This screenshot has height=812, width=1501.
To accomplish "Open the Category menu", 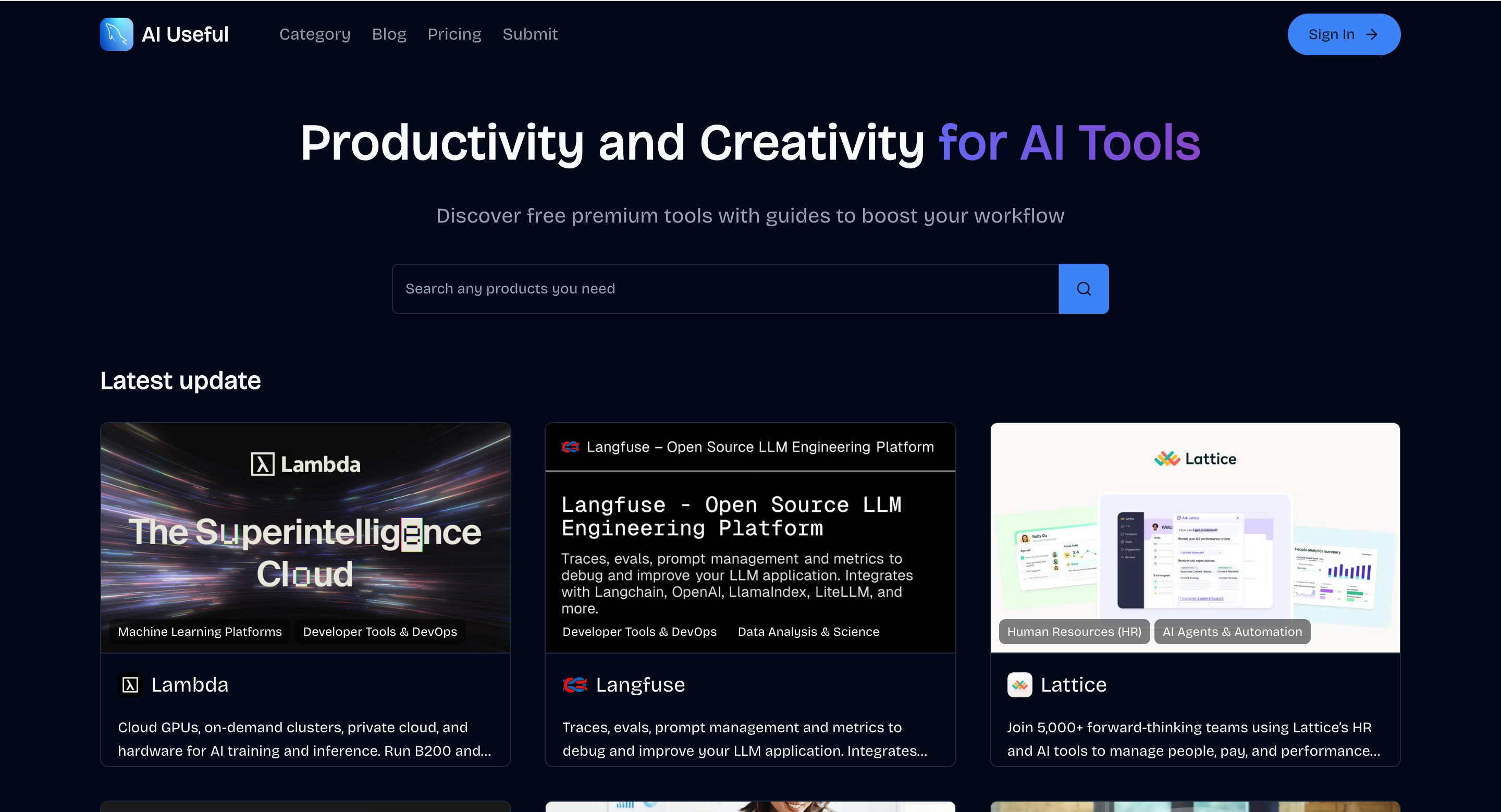I will [x=315, y=34].
